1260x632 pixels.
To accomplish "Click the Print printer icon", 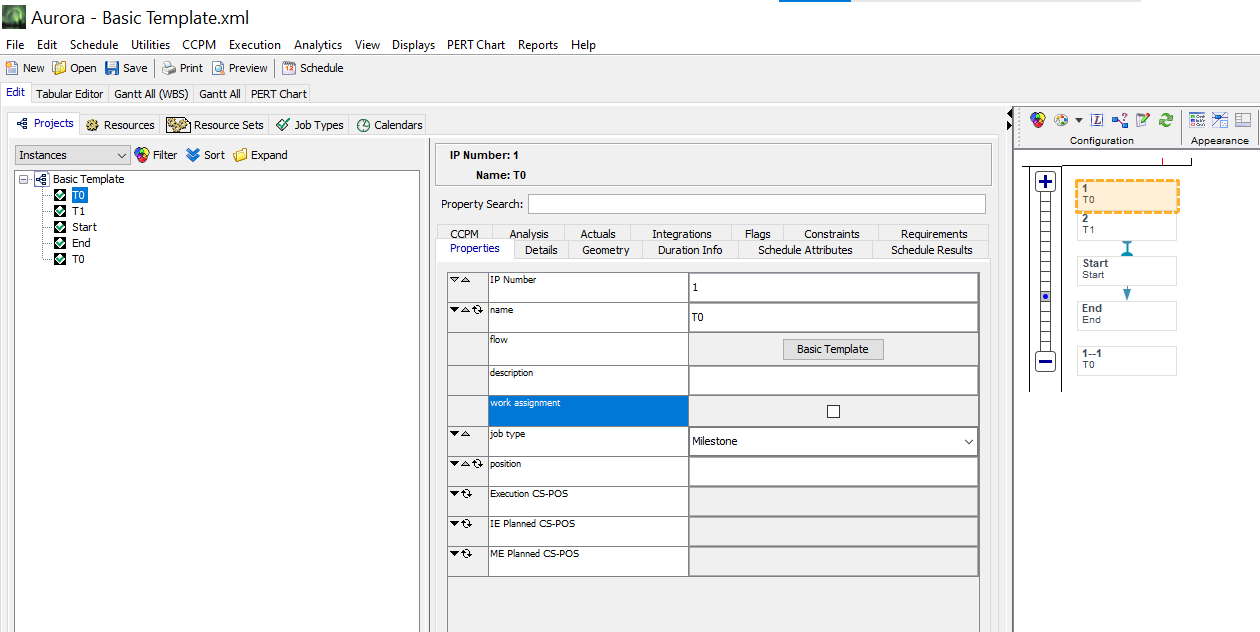I will tap(169, 68).
